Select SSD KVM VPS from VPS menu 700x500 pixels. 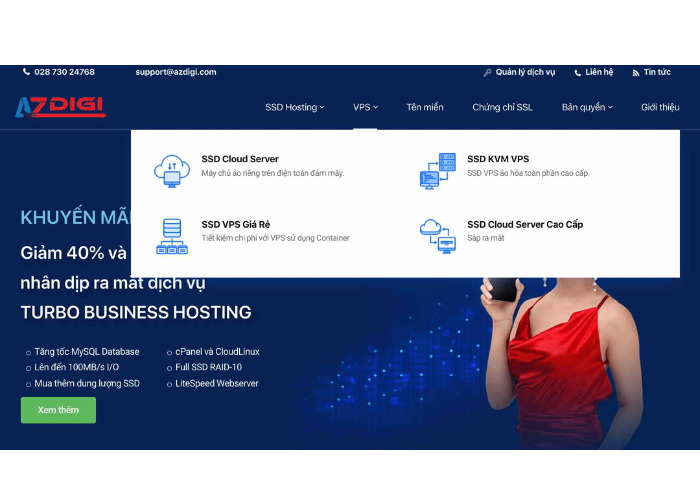[x=498, y=159]
